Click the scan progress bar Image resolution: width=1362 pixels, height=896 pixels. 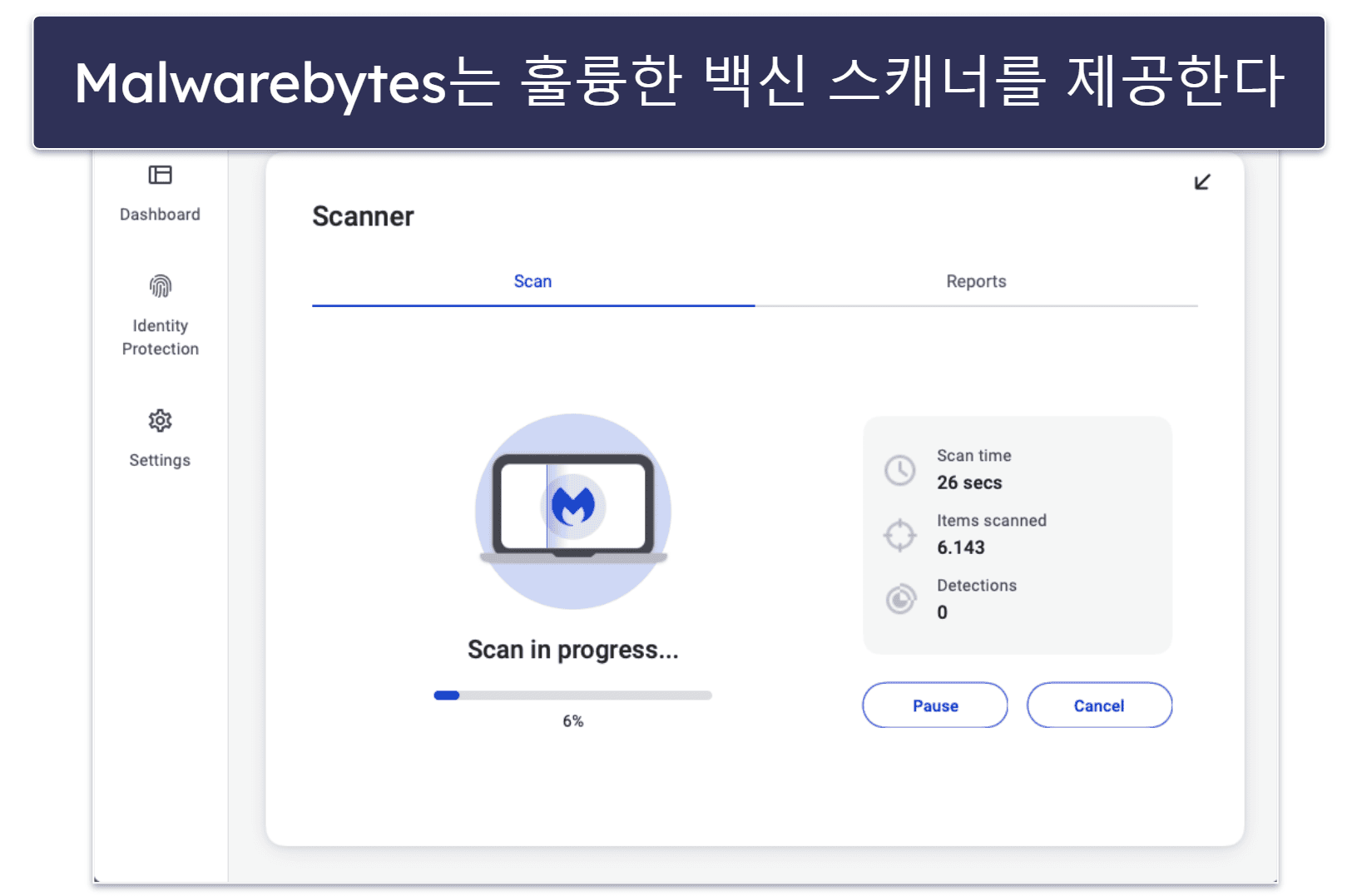pyautogui.click(x=572, y=696)
